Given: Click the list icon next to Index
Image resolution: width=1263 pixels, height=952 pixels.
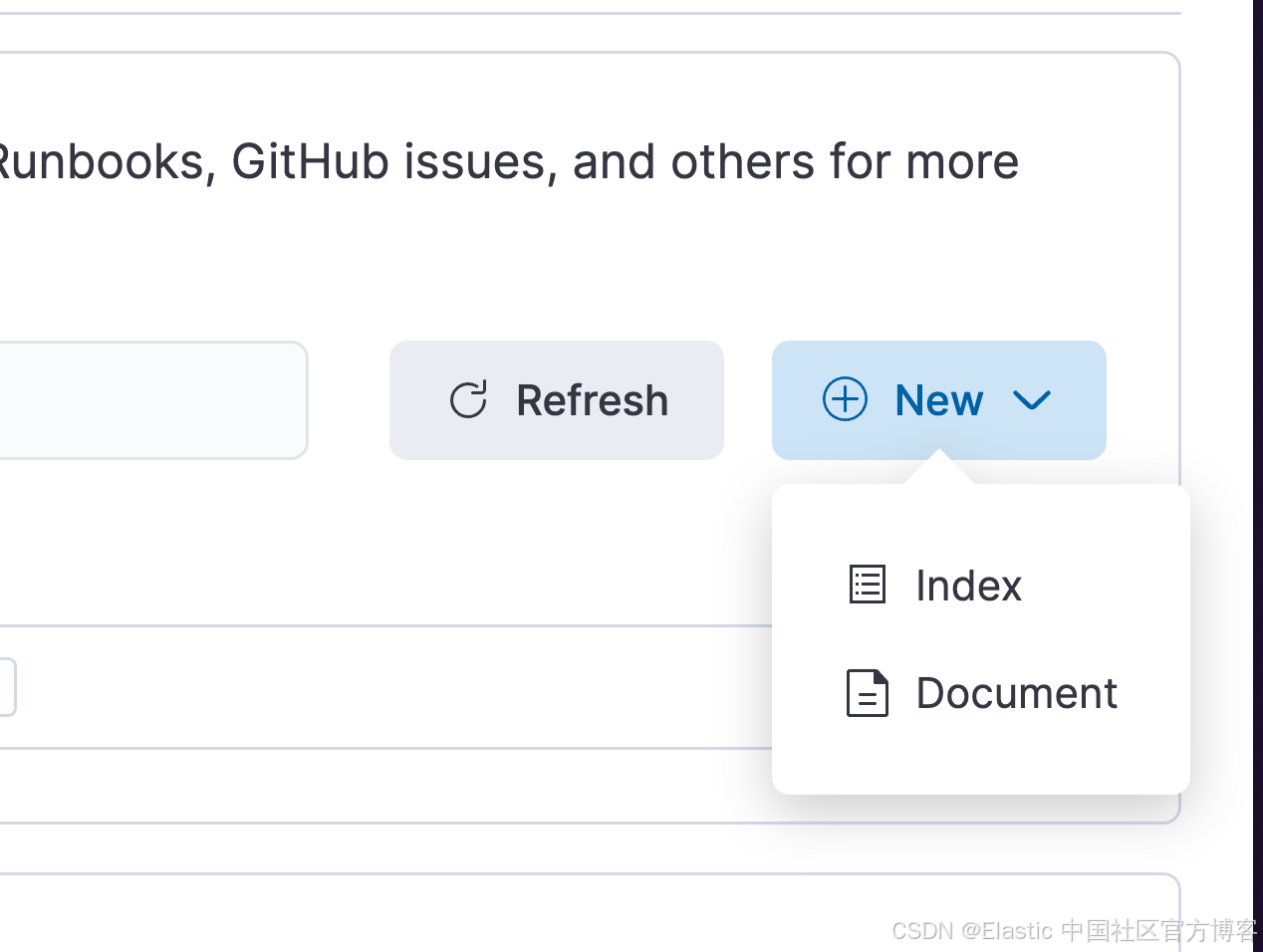Looking at the screenshot, I should click(868, 585).
